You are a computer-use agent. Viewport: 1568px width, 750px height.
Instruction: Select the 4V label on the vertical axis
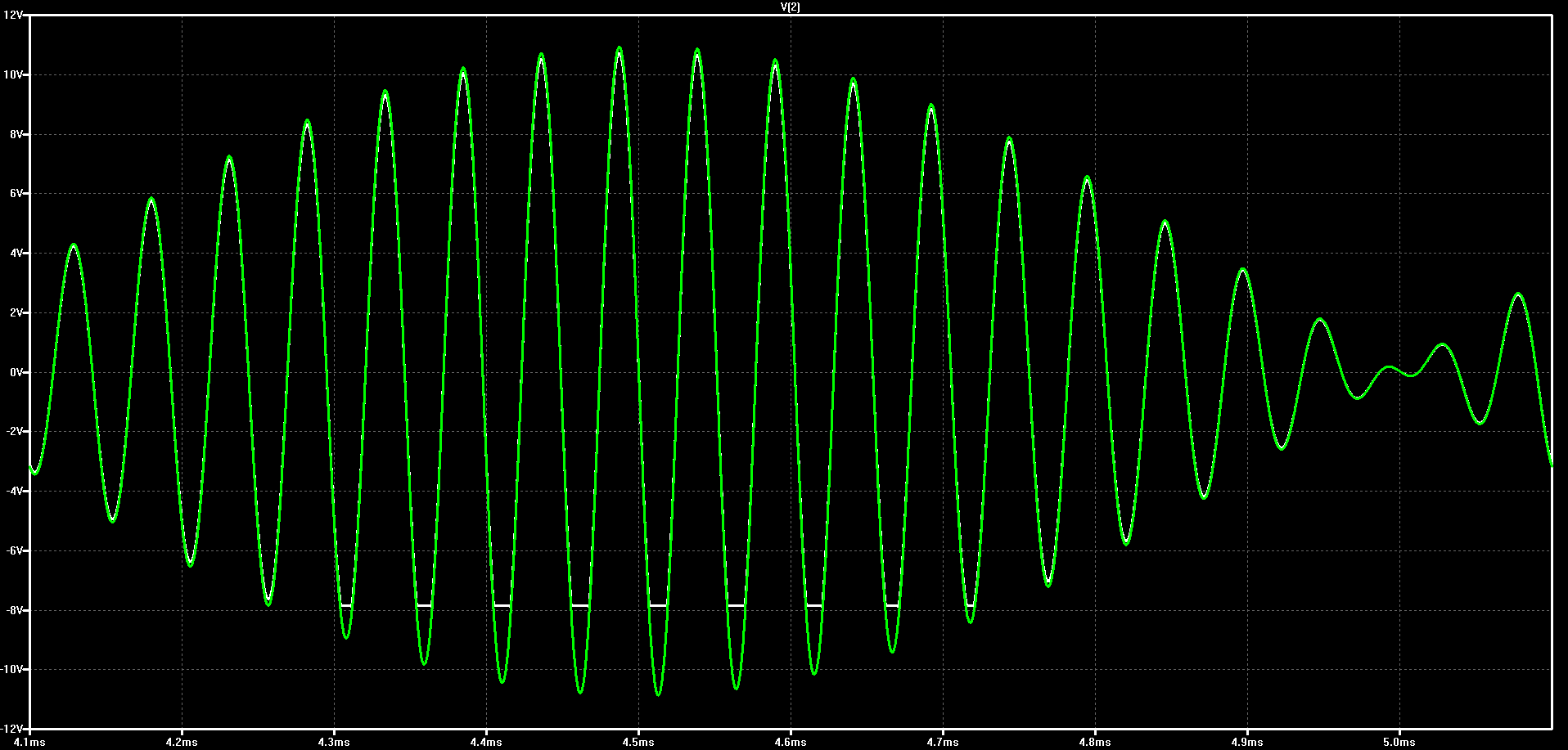pos(16,254)
